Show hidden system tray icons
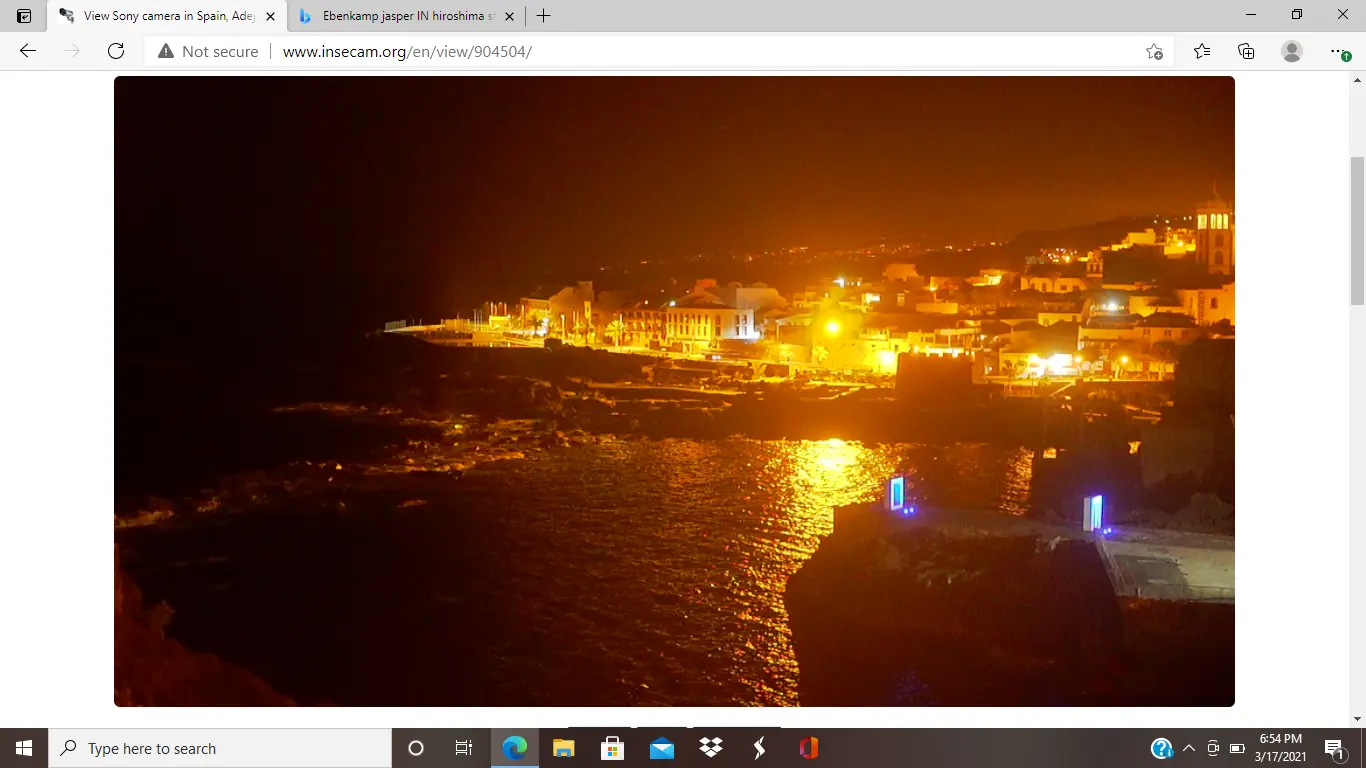This screenshot has height=768, width=1366. pos(1189,748)
